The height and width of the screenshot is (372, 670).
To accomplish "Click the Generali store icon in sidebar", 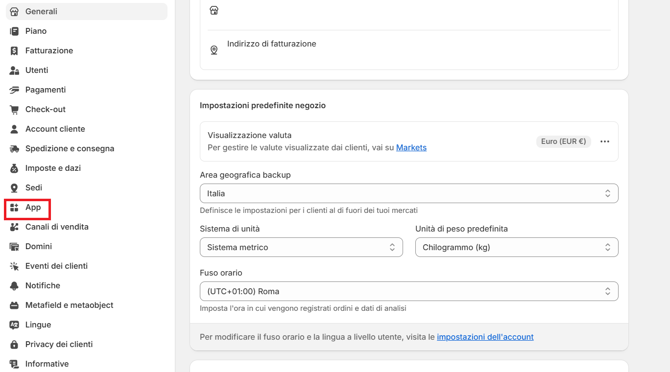I will (x=14, y=12).
